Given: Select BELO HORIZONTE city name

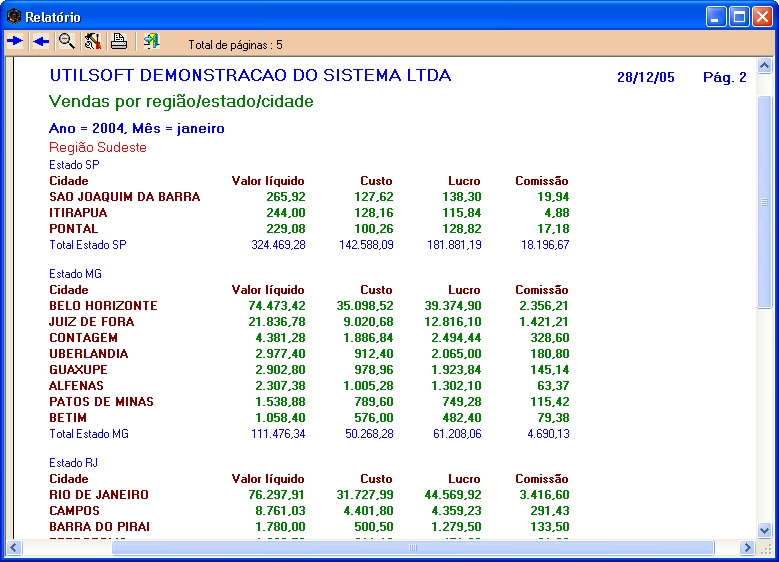Looking at the screenshot, I should tap(103, 306).
